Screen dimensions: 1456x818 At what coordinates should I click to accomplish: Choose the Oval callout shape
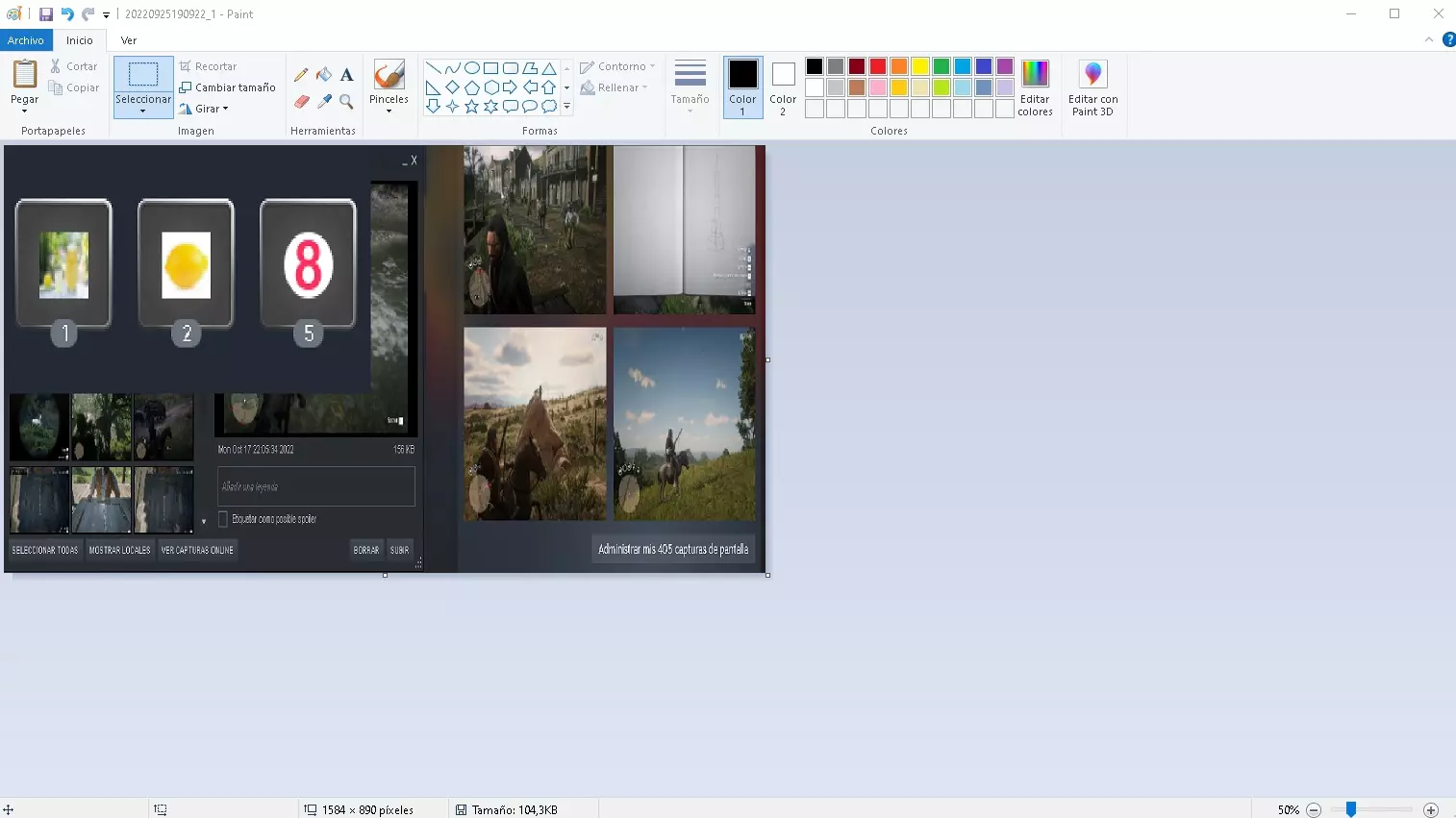coord(529,107)
